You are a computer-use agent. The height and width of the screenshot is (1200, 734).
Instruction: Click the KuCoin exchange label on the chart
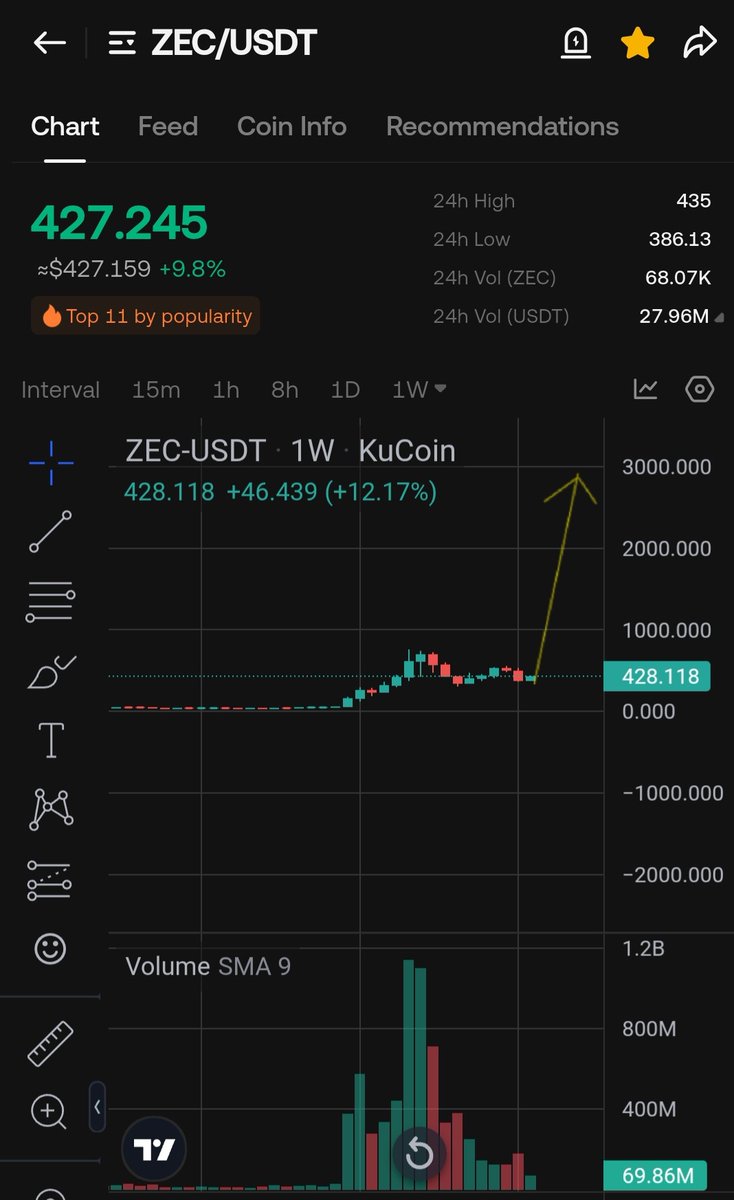click(407, 451)
